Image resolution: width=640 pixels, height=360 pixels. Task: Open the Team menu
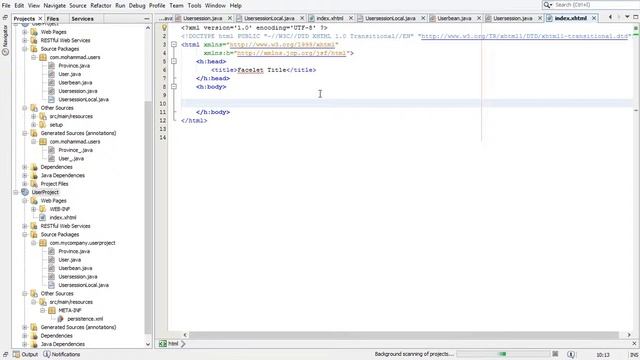coord(176,6)
